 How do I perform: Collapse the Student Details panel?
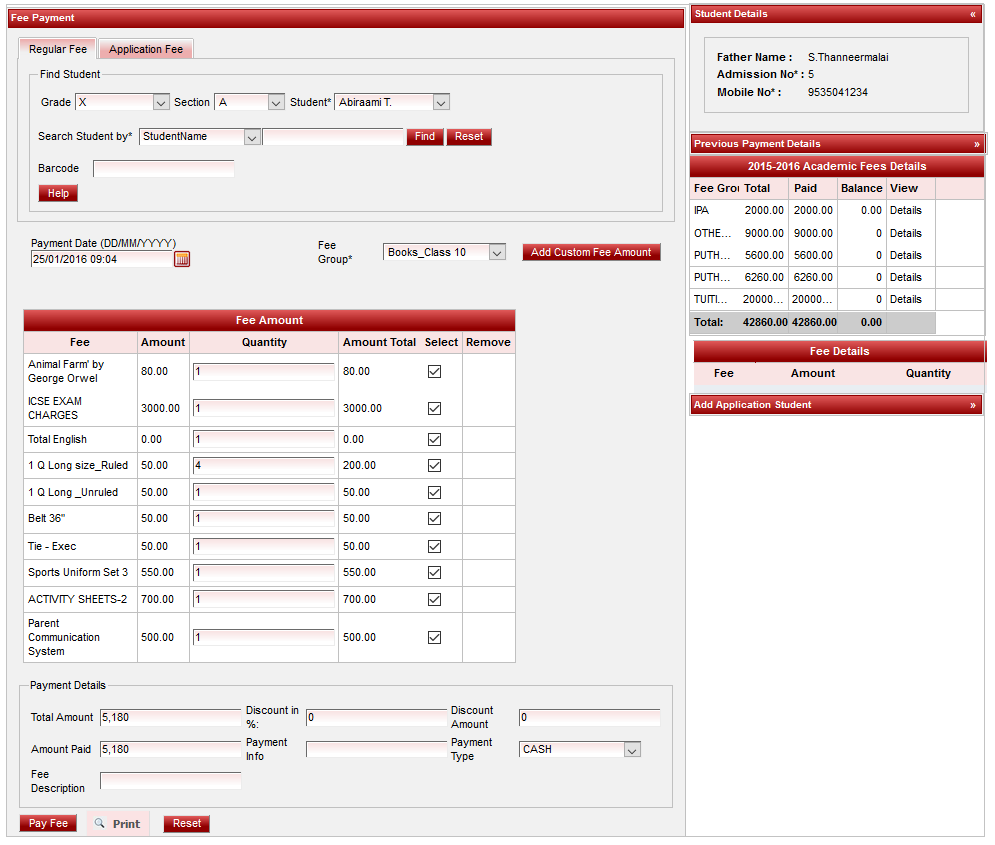(x=973, y=14)
